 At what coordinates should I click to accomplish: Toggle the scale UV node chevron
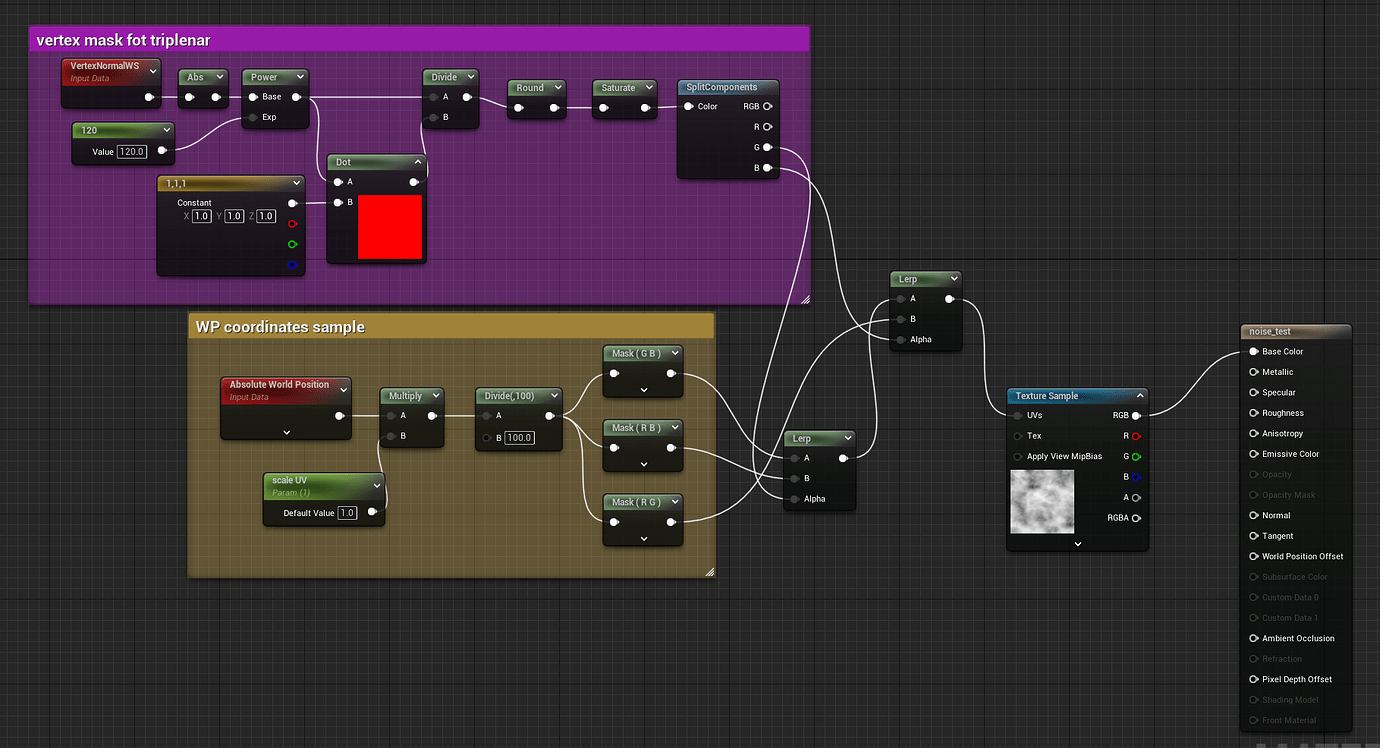point(376,484)
